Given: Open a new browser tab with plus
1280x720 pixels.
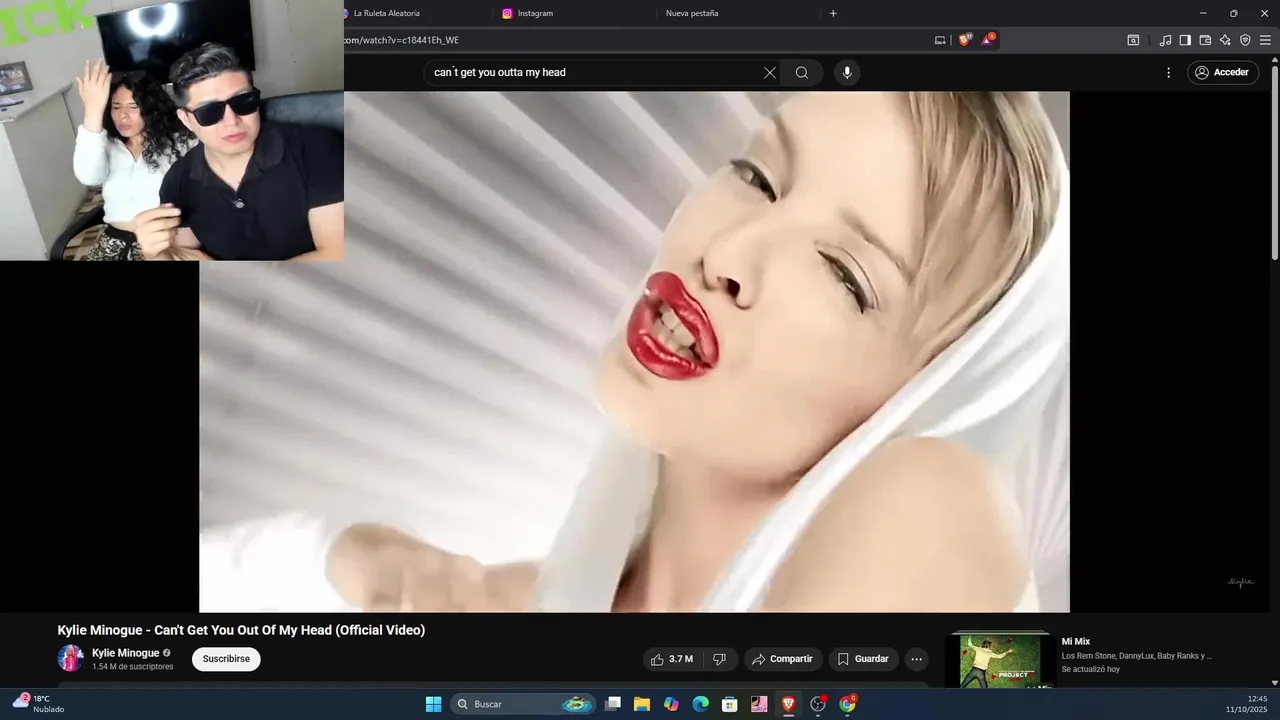Looking at the screenshot, I should [x=833, y=13].
